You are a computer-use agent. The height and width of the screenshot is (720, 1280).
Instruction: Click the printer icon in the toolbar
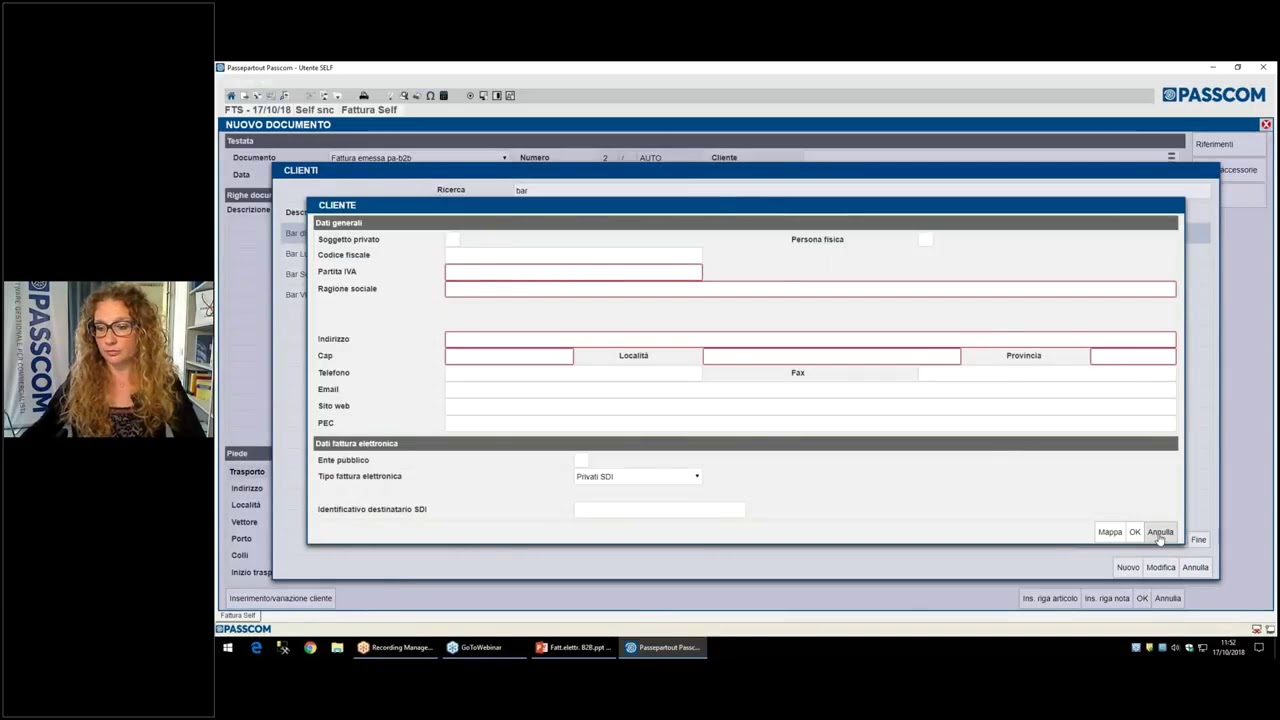pos(364,96)
